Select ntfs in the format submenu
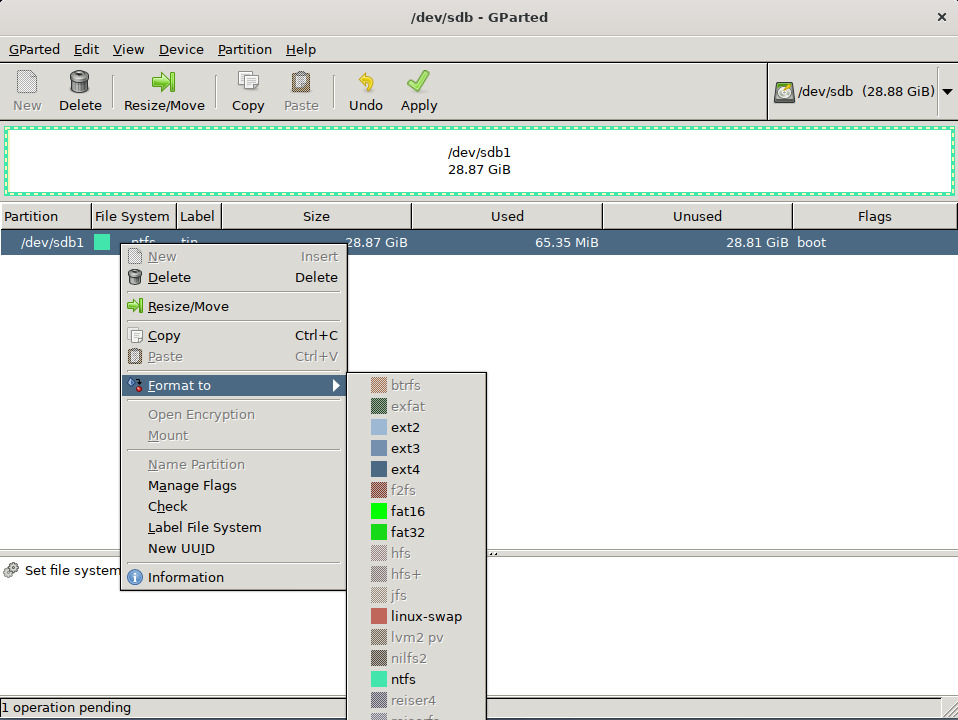This screenshot has width=958, height=720. click(403, 680)
